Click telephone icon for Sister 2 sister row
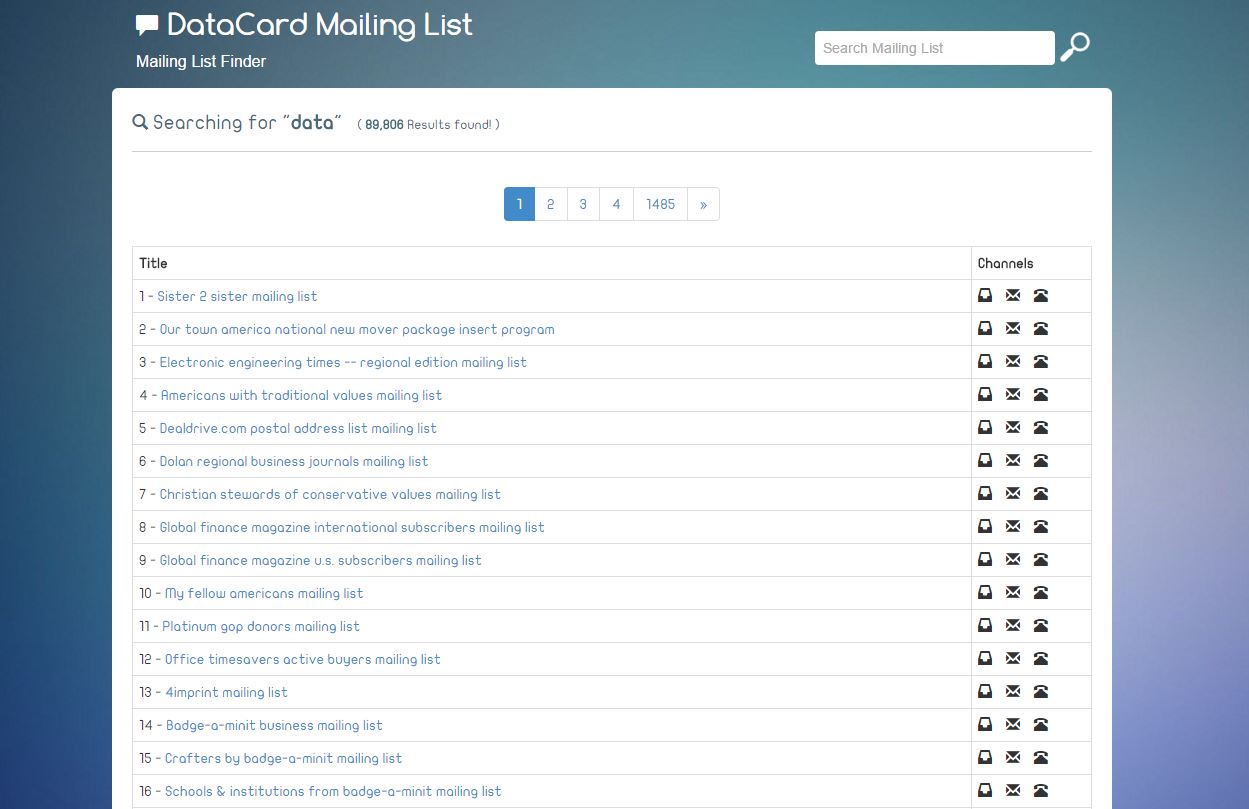1249x809 pixels. point(1041,295)
